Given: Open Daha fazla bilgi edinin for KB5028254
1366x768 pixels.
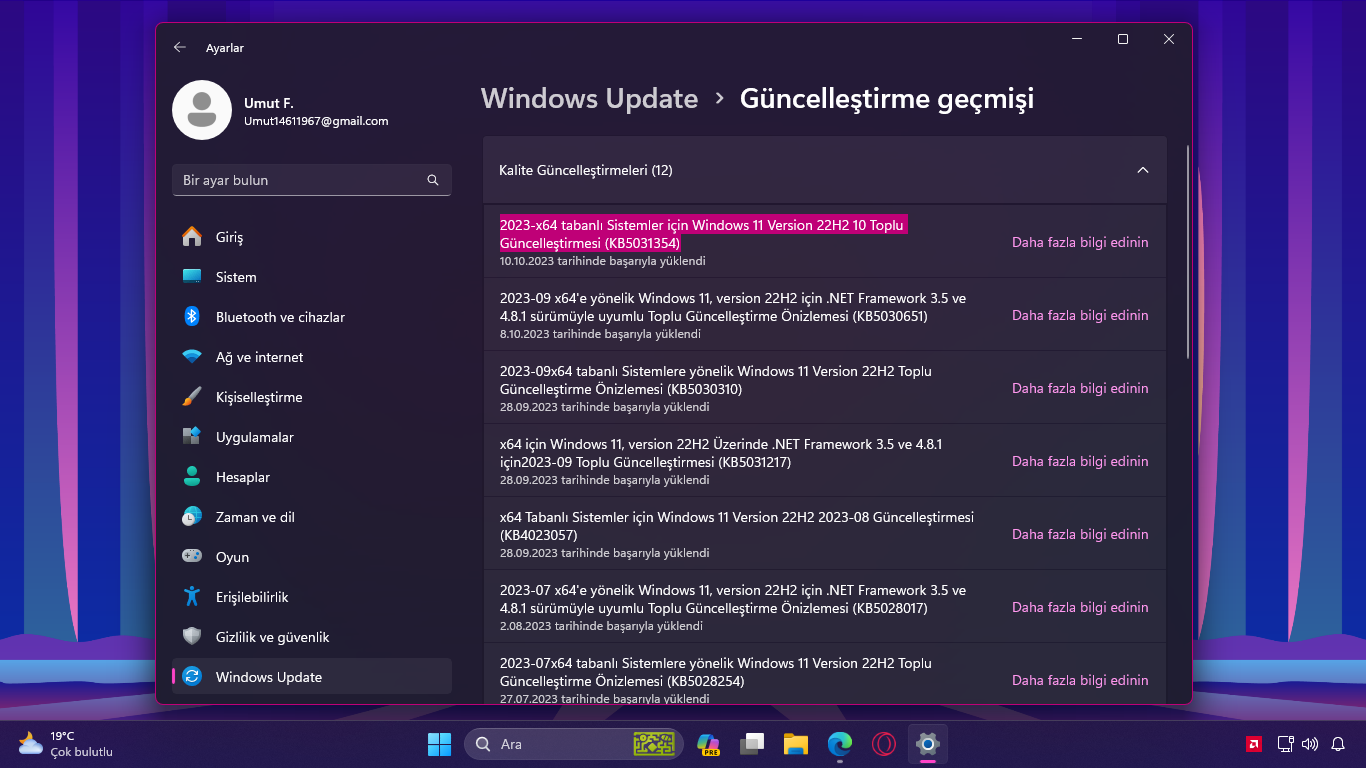Looking at the screenshot, I should [x=1080, y=680].
